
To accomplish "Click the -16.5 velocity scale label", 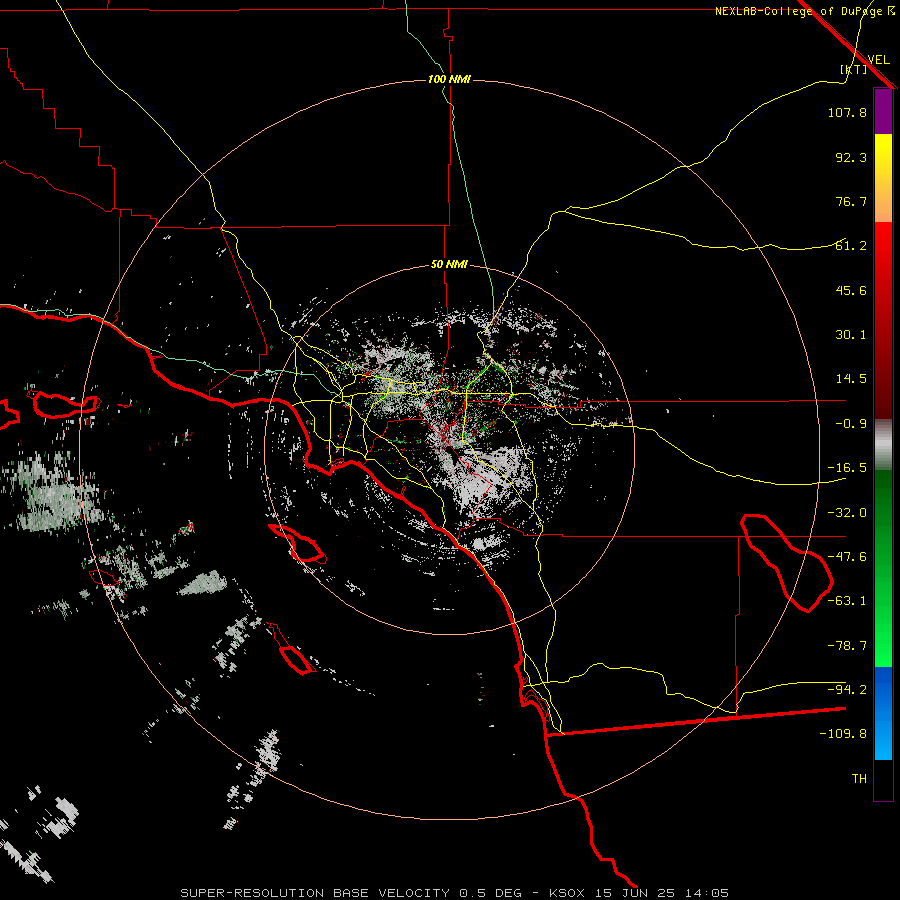I will 847,468.
